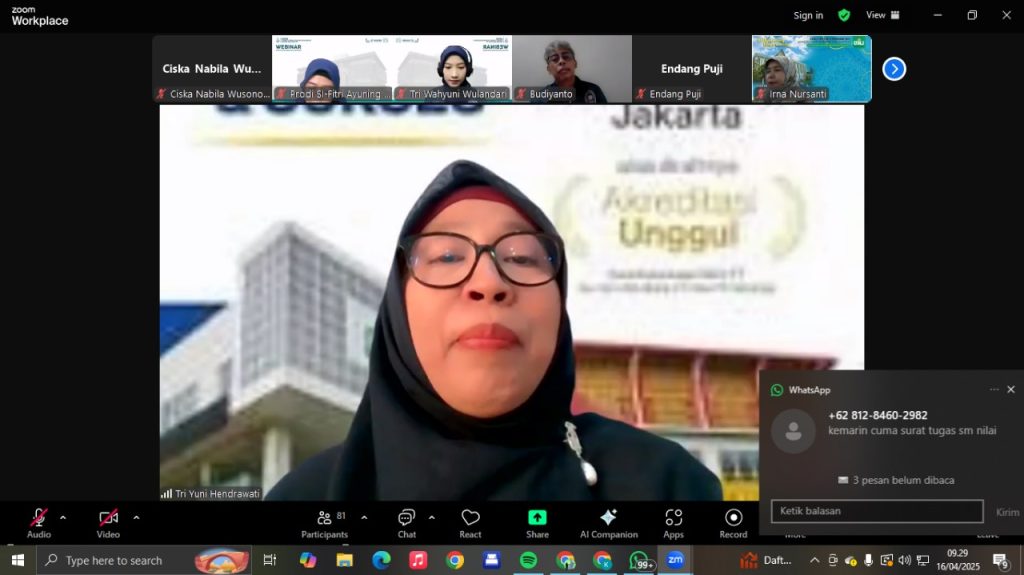The width and height of the screenshot is (1024, 575).
Task: Click the green Share screen button
Action: tap(537, 523)
